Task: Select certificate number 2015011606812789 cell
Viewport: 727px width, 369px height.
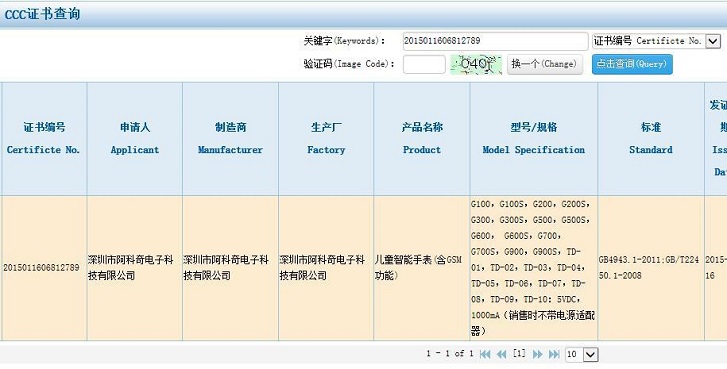Action: [41, 268]
